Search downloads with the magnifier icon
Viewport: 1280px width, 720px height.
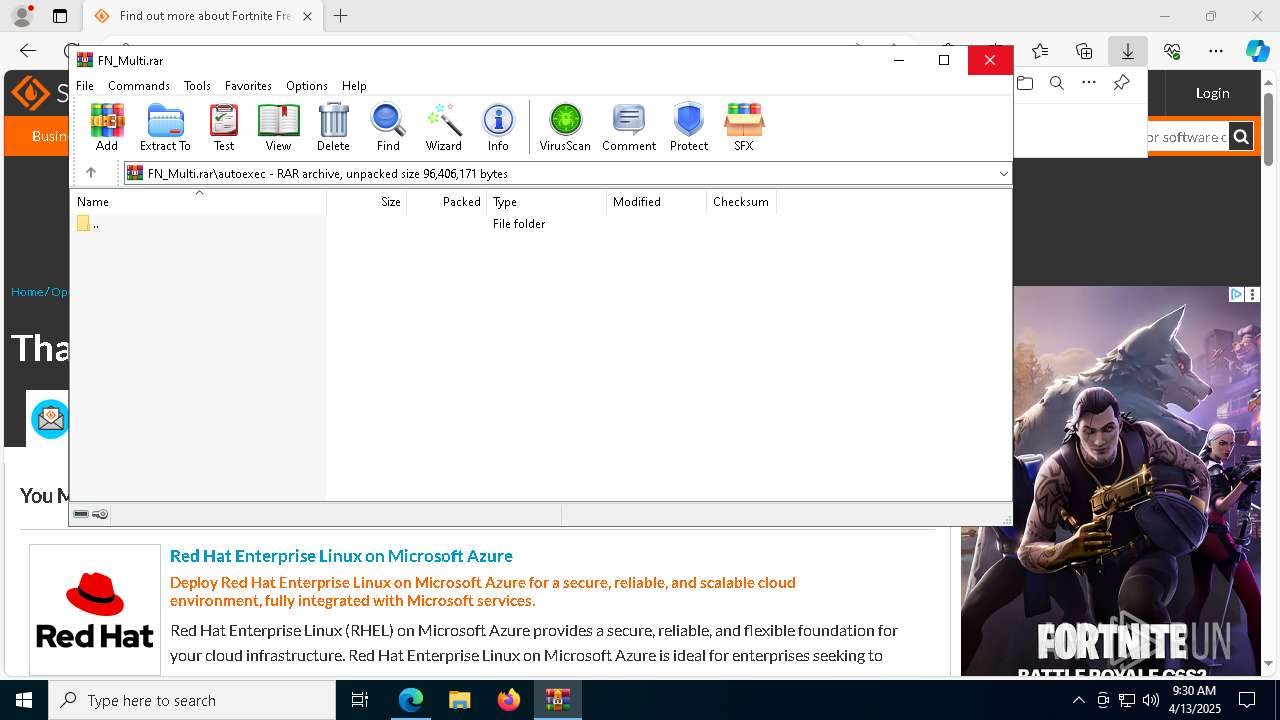coord(1057,83)
